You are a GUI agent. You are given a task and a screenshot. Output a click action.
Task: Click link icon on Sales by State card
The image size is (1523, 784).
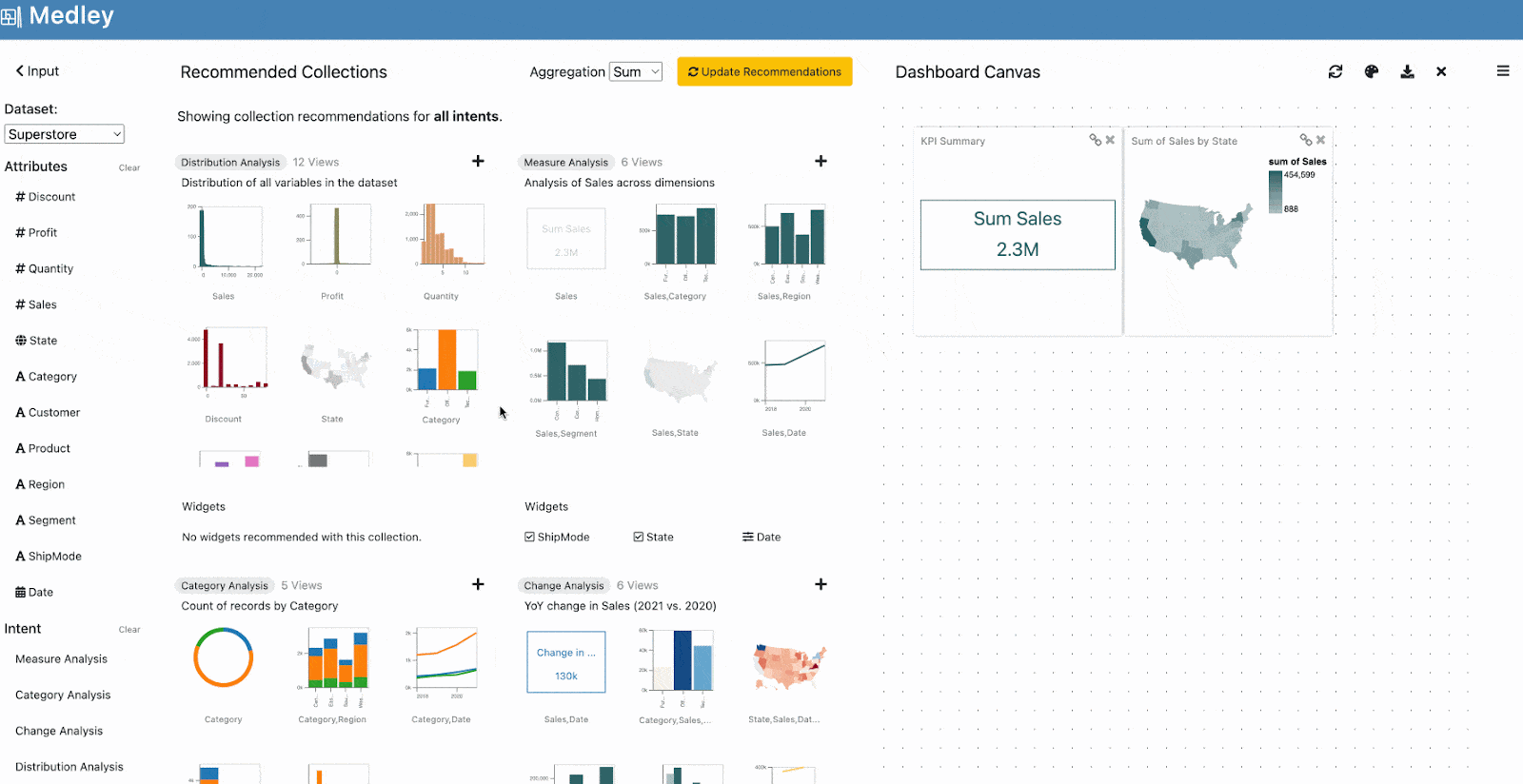point(1306,140)
